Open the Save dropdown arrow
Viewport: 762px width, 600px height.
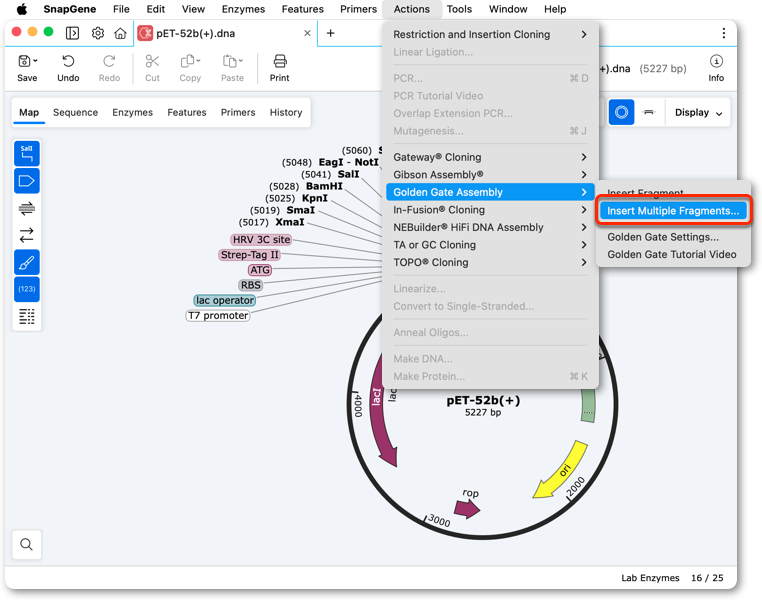coord(35,61)
